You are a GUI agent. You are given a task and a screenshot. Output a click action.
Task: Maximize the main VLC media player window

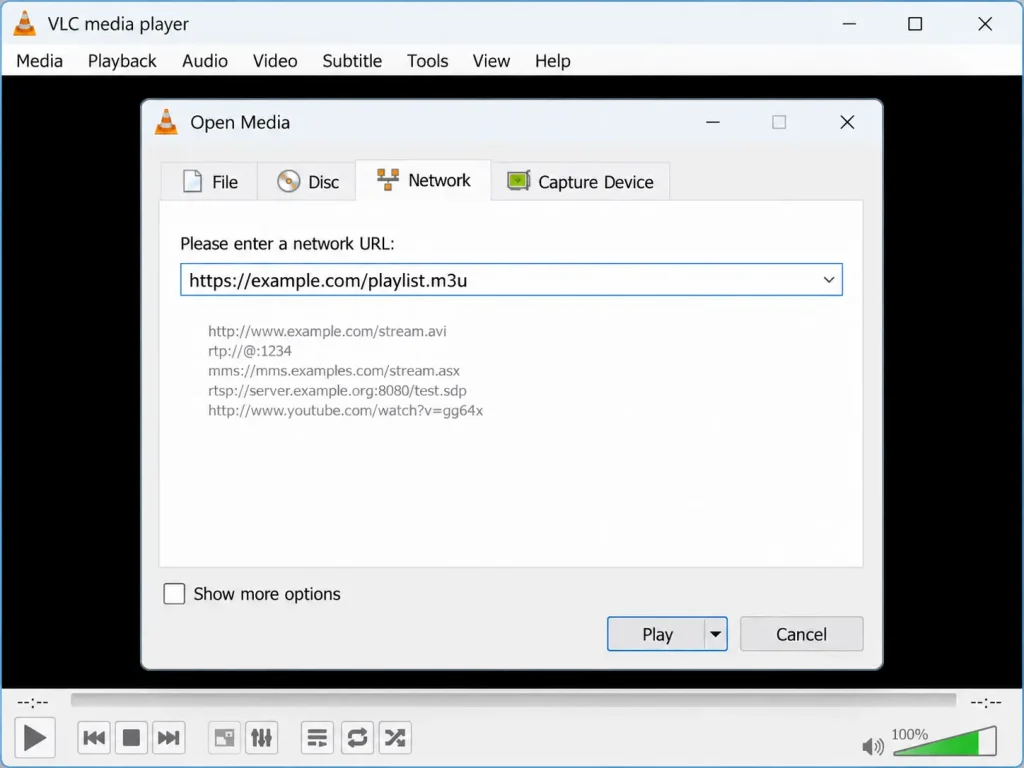coord(915,24)
